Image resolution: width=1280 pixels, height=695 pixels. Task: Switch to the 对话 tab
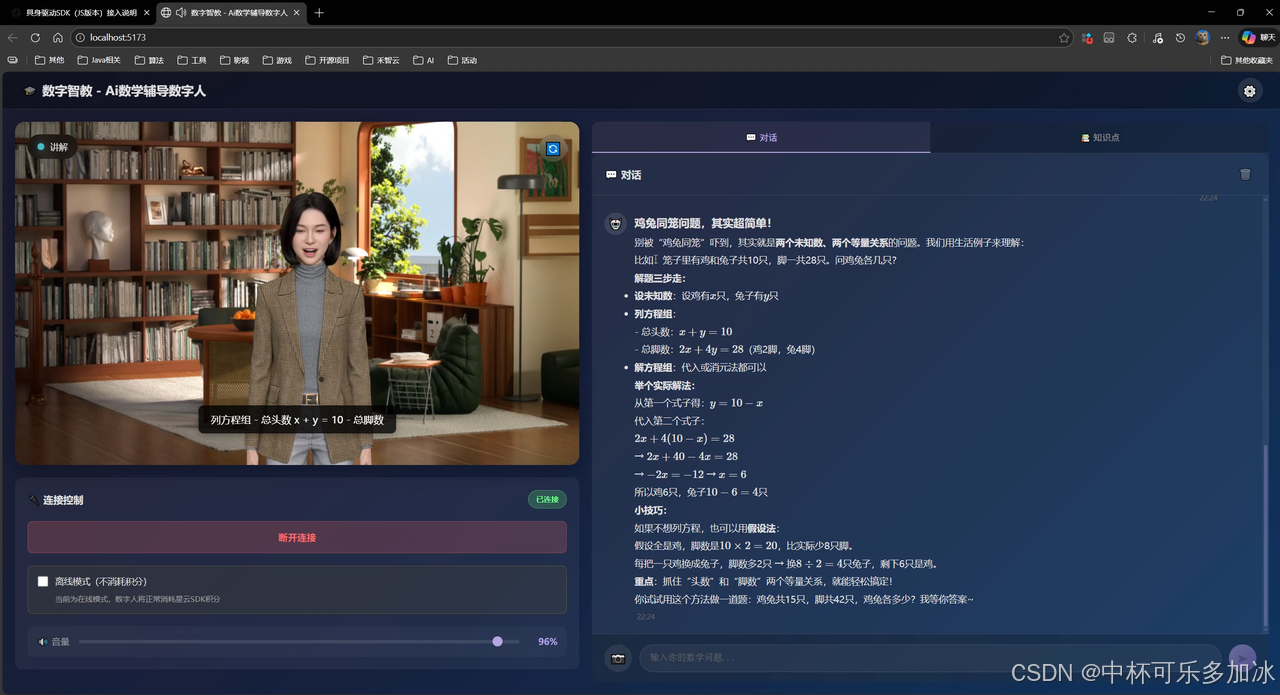pyautogui.click(x=761, y=137)
